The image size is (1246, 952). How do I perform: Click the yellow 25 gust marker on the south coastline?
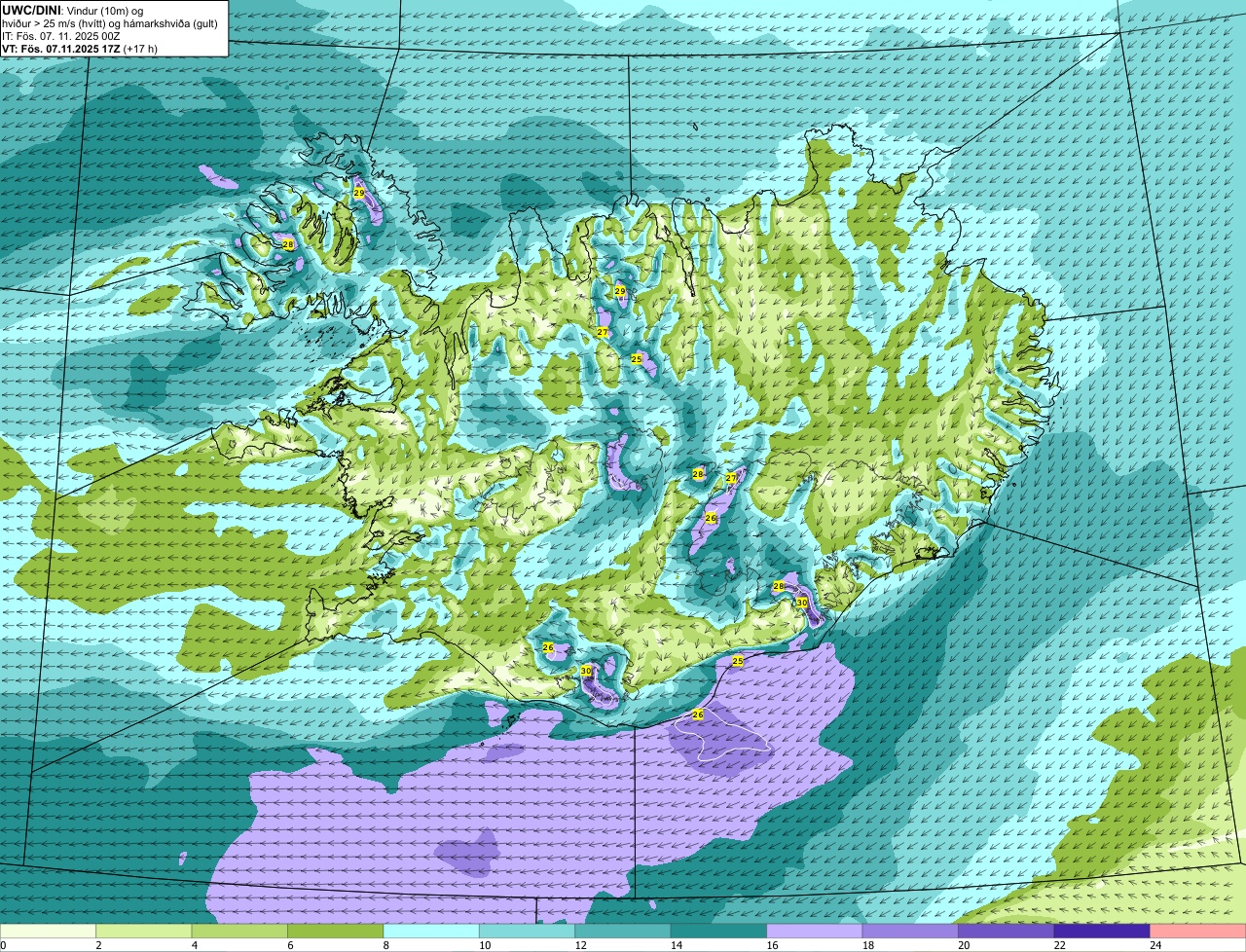(x=738, y=661)
